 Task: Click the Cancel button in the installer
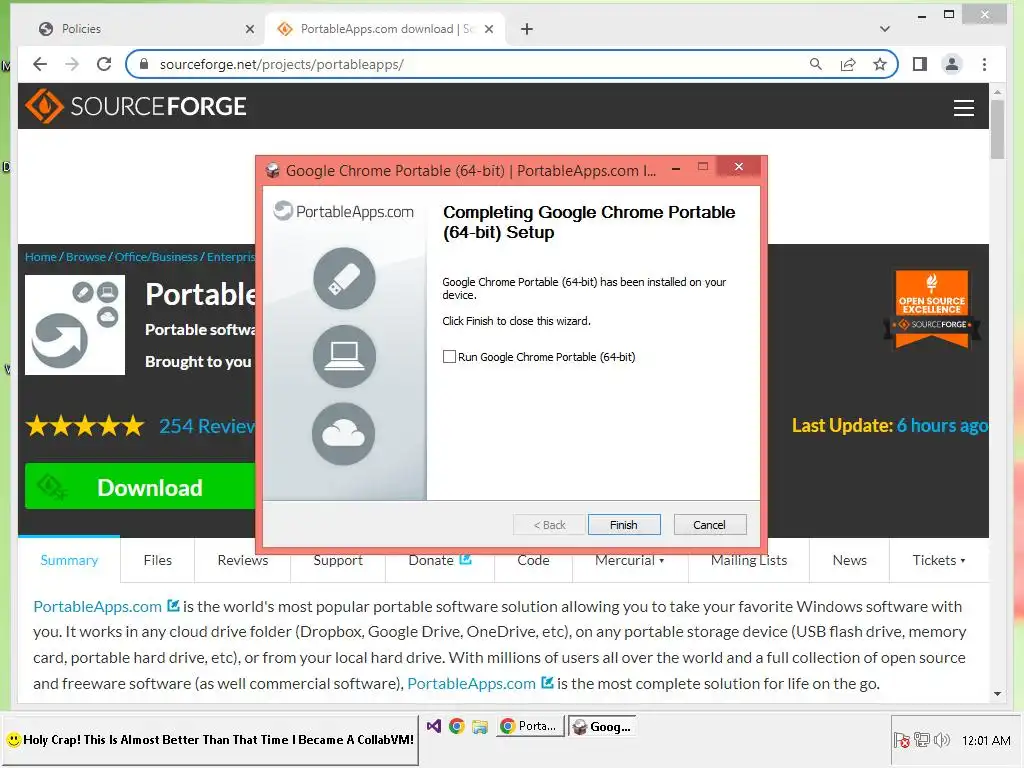709,524
